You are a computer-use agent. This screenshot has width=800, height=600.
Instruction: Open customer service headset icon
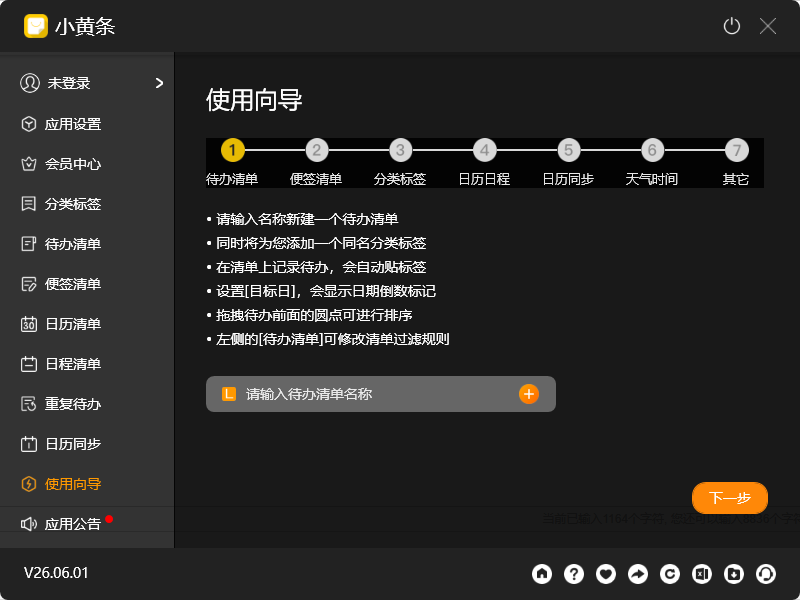(766, 573)
